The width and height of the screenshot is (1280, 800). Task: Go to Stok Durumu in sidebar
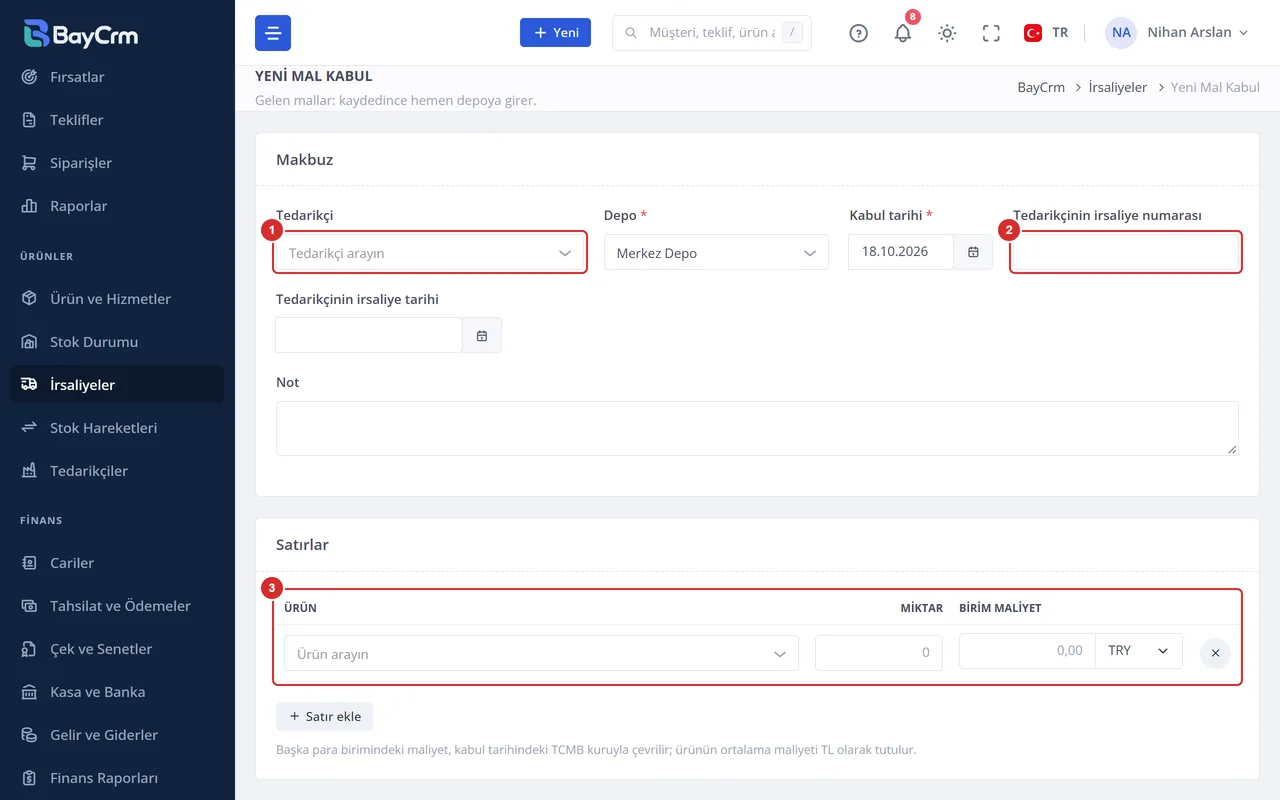pos(117,342)
